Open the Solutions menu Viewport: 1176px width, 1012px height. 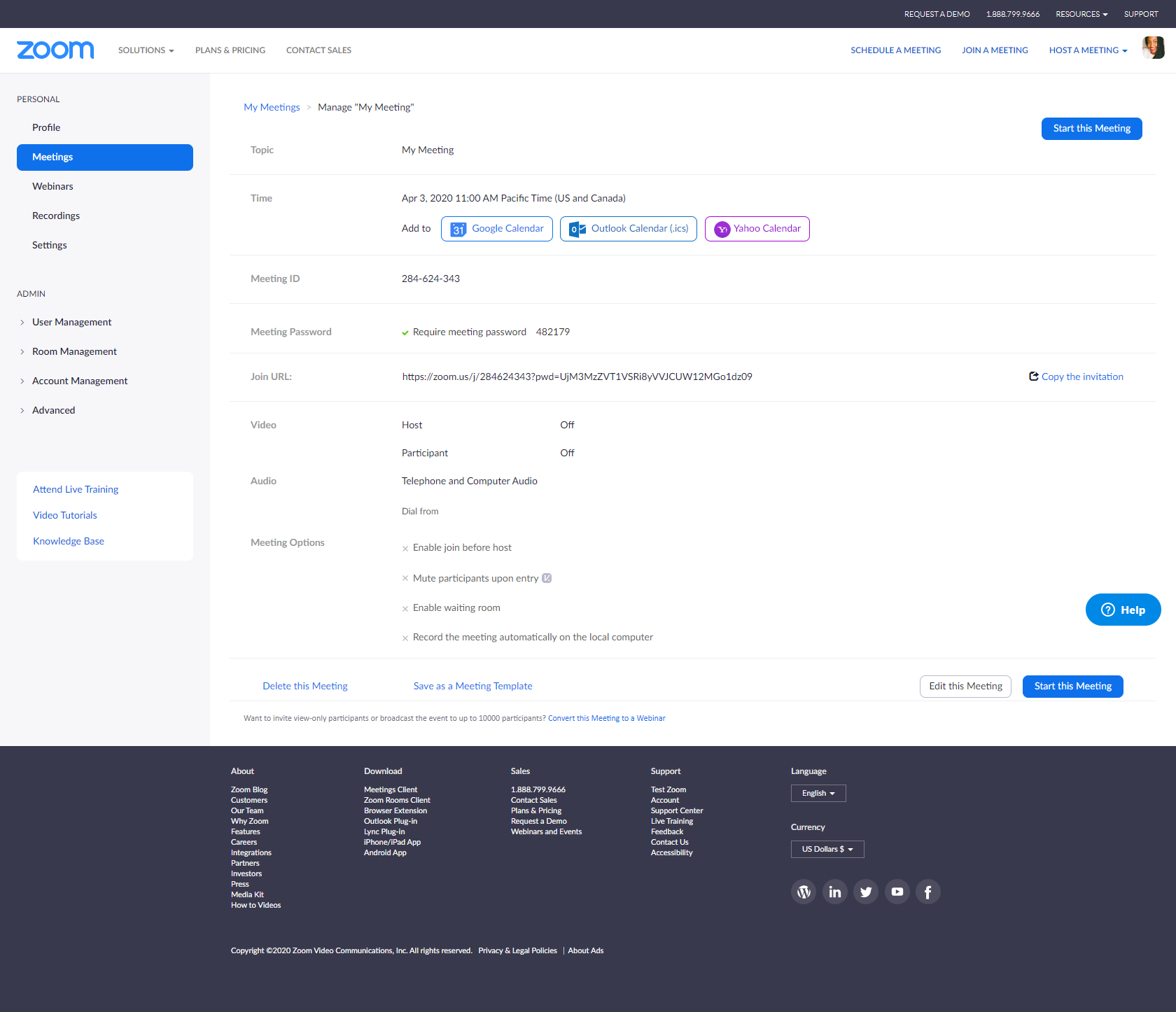pos(146,50)
